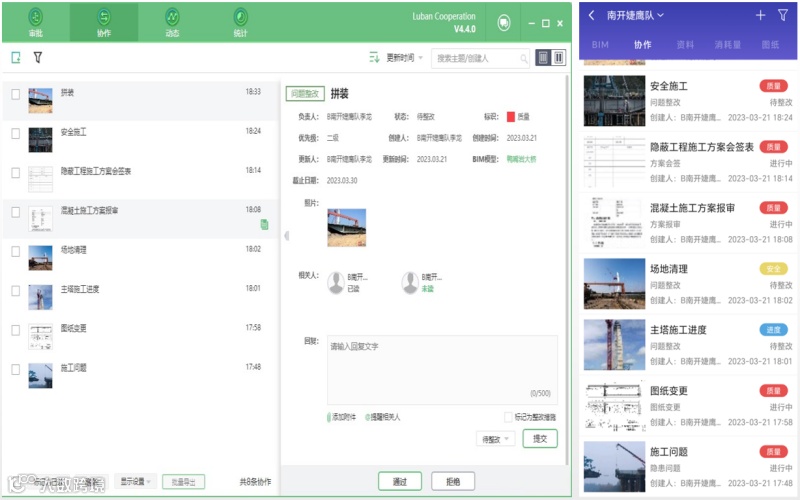
Task: Check the box for 主塔施工进度 row
Action: [16, 291]
